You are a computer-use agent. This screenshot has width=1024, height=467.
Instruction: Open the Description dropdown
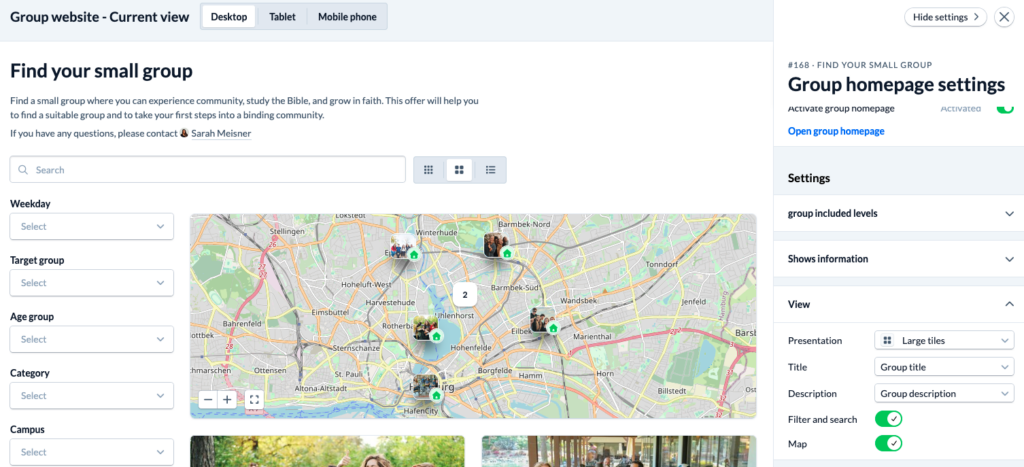point(944,394)
